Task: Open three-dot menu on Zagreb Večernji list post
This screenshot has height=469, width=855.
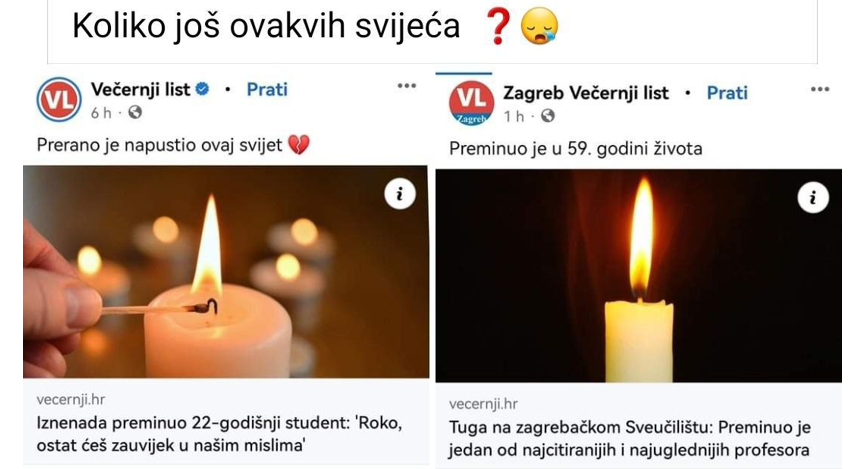Action: click(820, 89)
